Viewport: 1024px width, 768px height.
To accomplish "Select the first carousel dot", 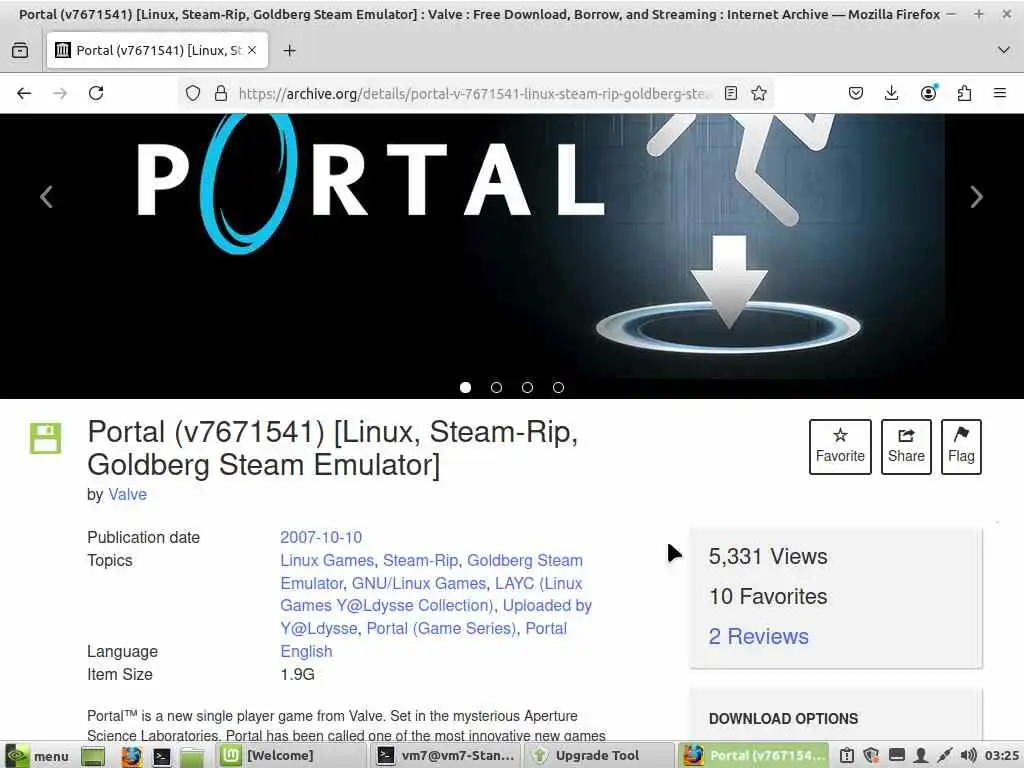I will point(465,387).
